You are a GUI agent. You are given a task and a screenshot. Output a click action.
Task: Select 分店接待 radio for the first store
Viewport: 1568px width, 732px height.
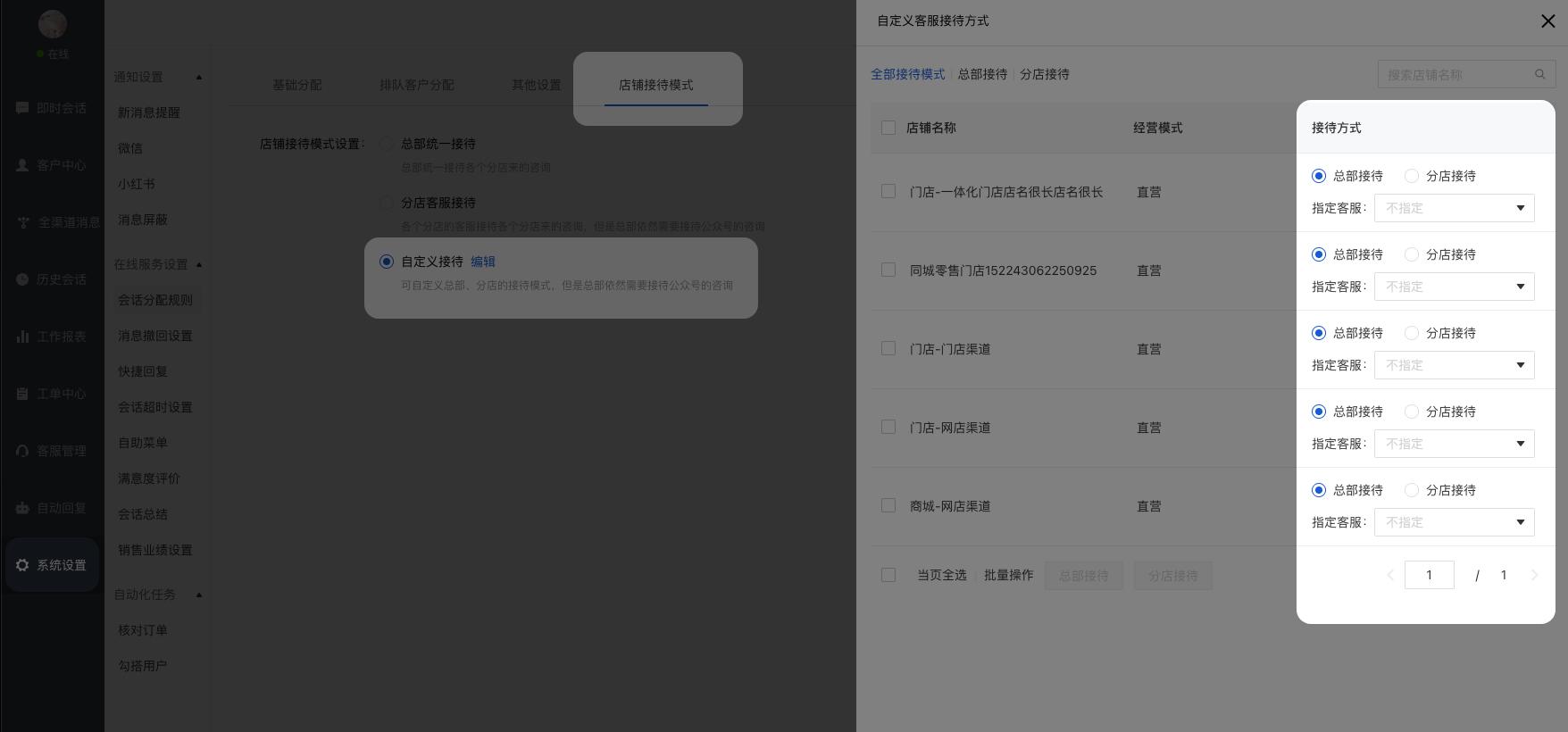coord(1412,176)
